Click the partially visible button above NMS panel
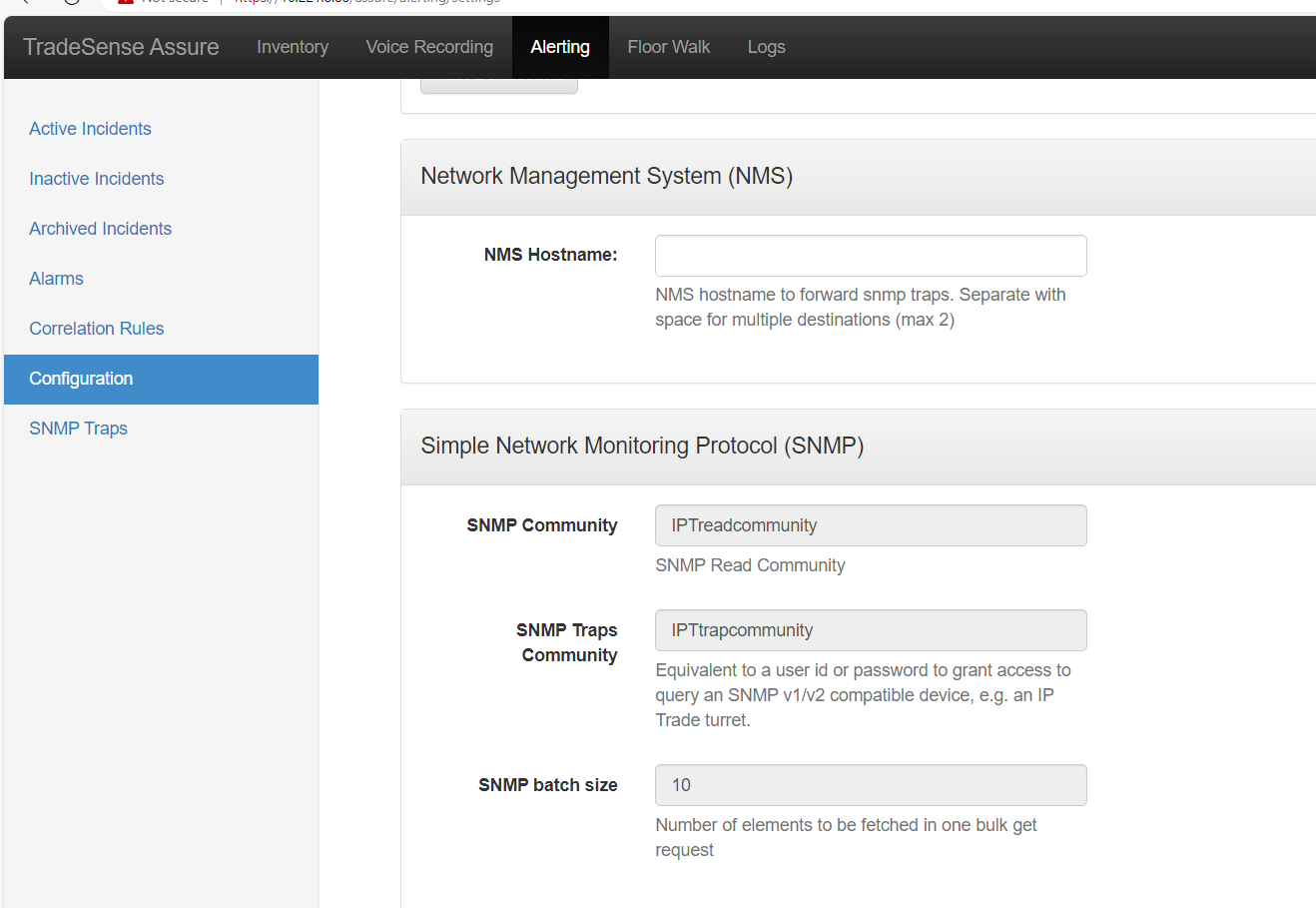This screenshot has width=1316, height=908. (x=499, y=86)
